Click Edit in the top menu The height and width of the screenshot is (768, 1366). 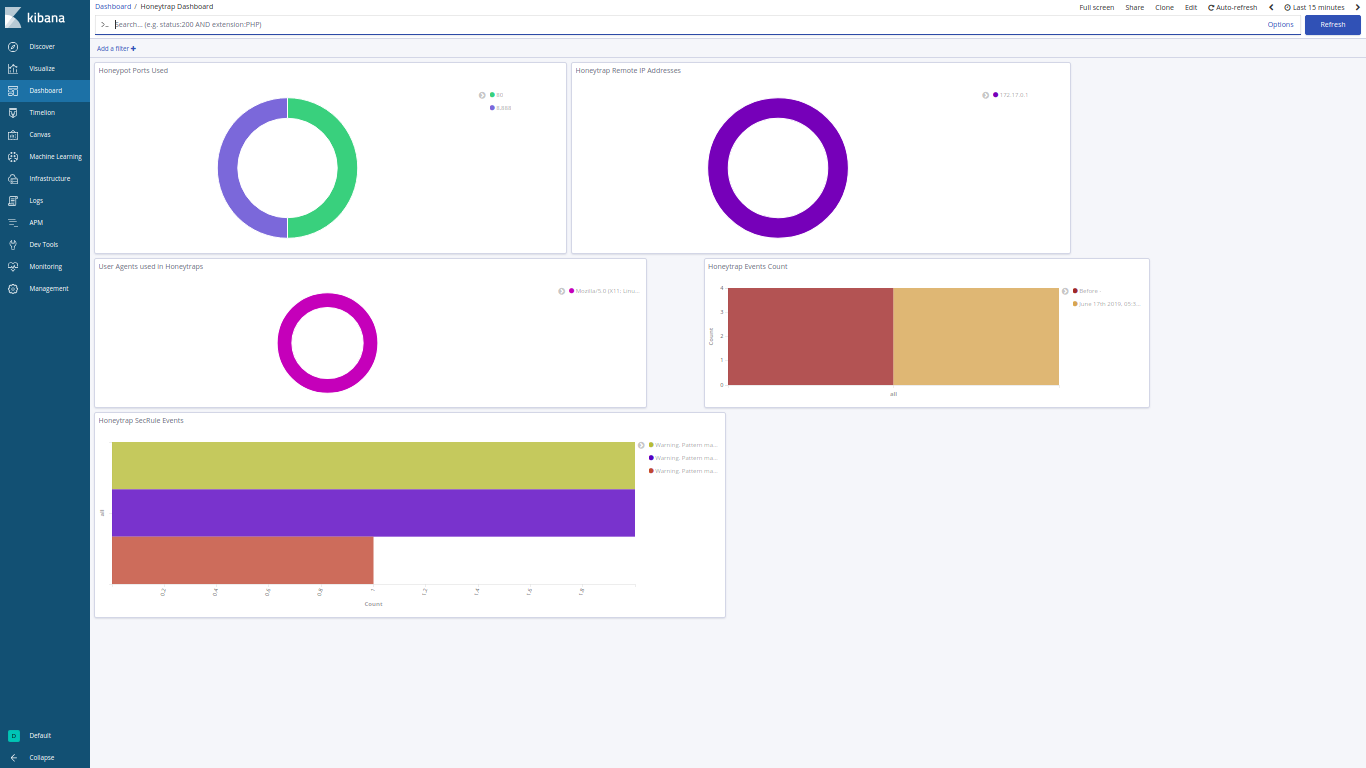coord(1190,7)
